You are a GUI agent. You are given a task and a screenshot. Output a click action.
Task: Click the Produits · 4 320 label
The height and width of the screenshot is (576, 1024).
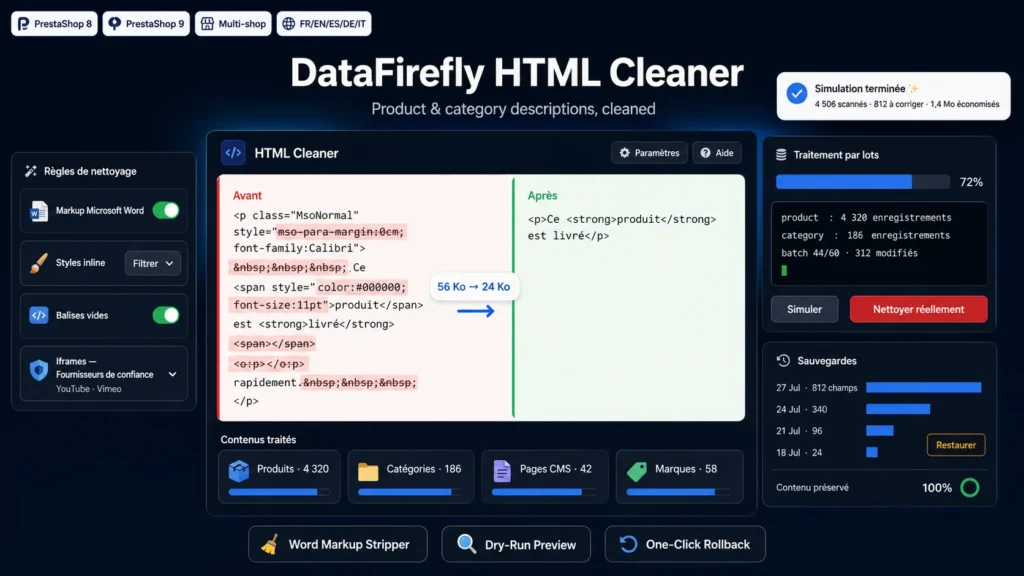293,469
